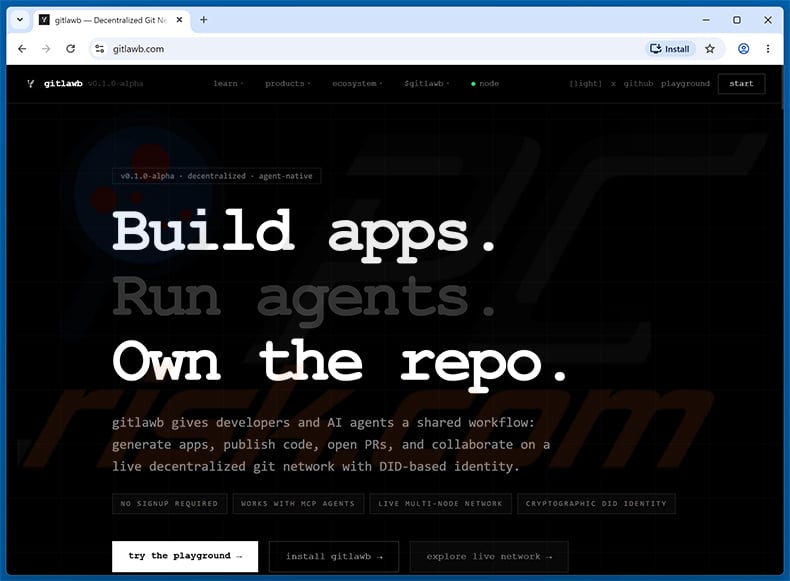Click explore live network button
790x581 pixels.
(x=489, y=556)
